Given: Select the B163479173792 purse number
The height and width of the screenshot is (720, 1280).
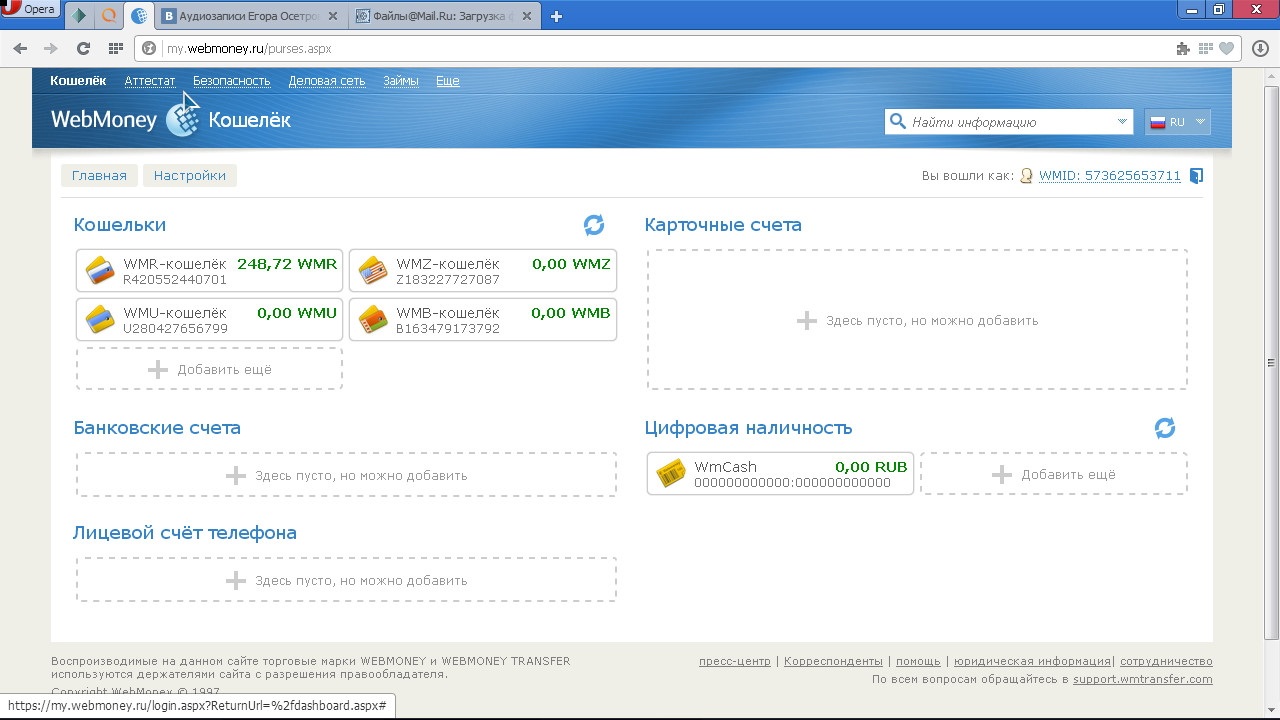Looking at the screenshot, I should click(448, 329).
